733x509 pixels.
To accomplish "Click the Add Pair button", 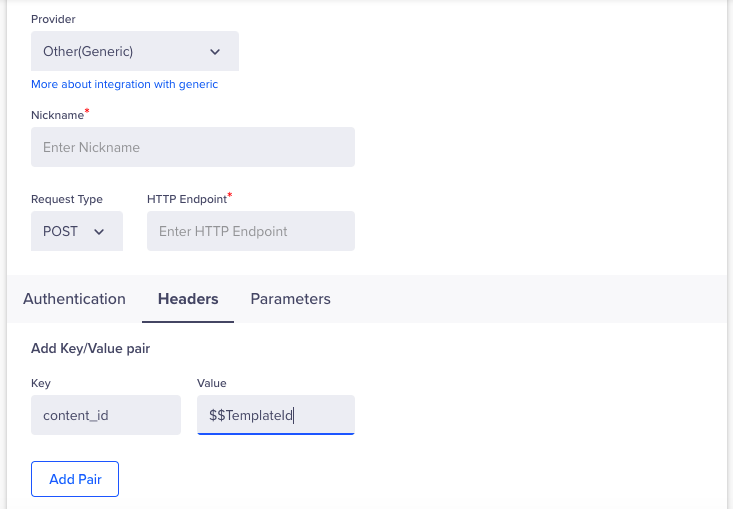I will tap(75, 479).
